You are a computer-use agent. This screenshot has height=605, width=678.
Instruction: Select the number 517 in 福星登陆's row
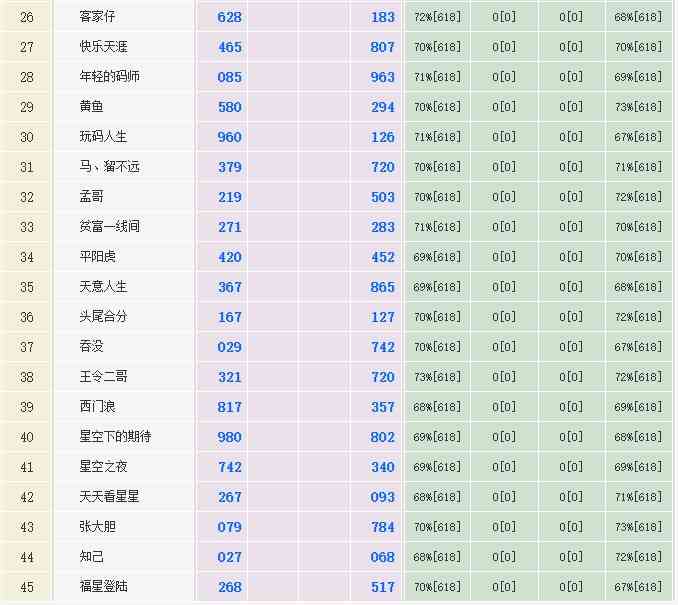pyautogui.click(x=383, y=587)
